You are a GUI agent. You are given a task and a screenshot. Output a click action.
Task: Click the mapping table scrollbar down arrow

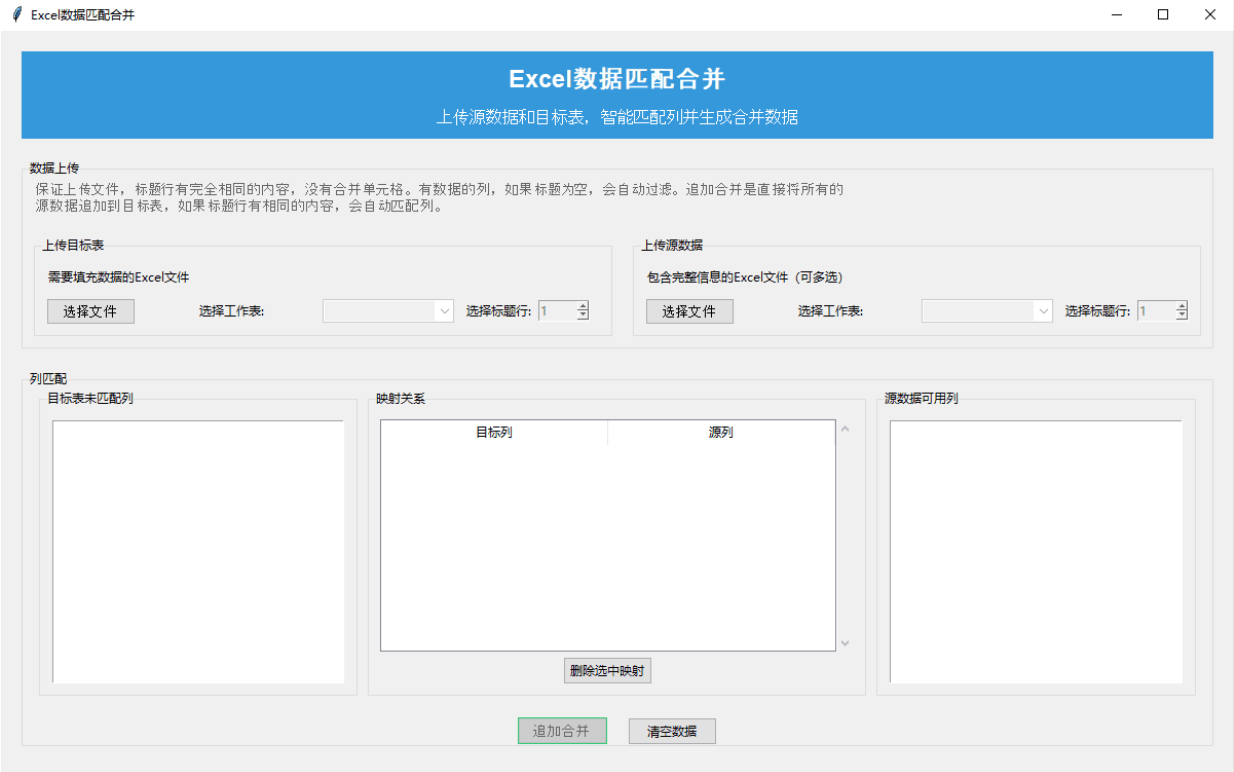pos(845,643)
